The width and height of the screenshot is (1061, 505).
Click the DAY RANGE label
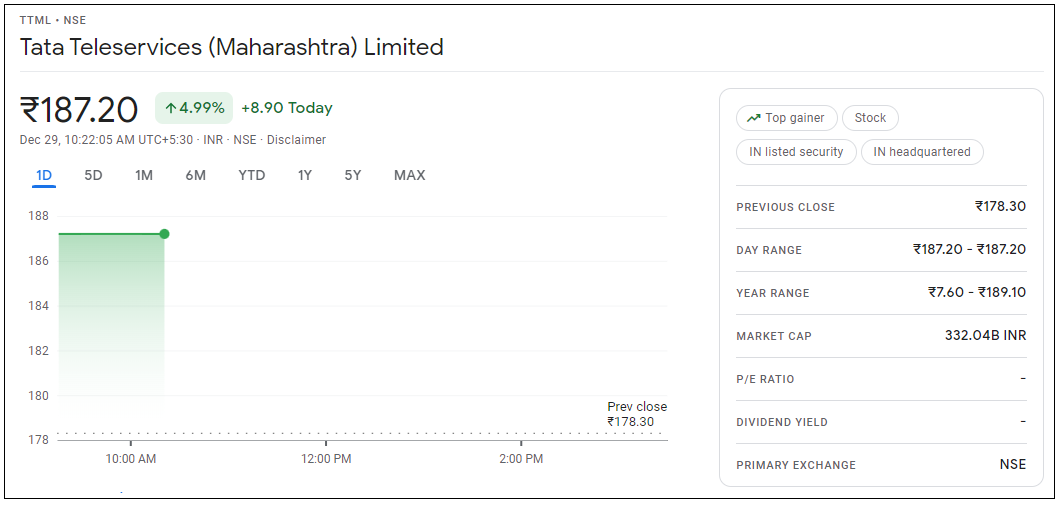tap(769, 250)
